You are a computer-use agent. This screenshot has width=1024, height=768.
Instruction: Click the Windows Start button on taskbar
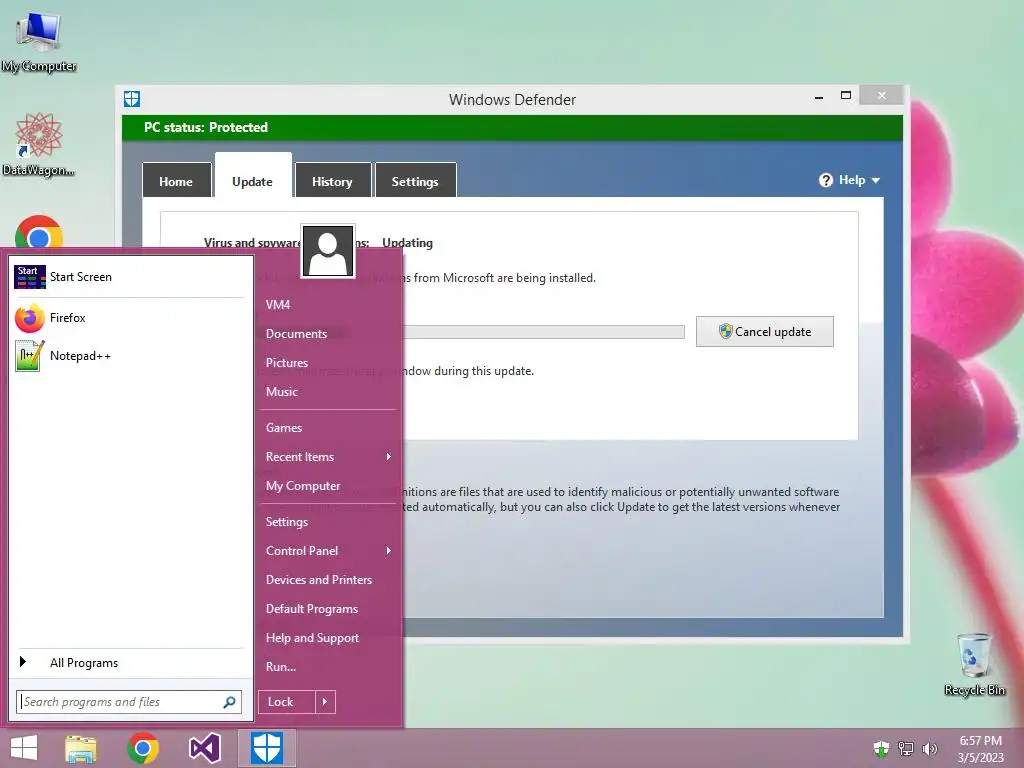(24, 748)
